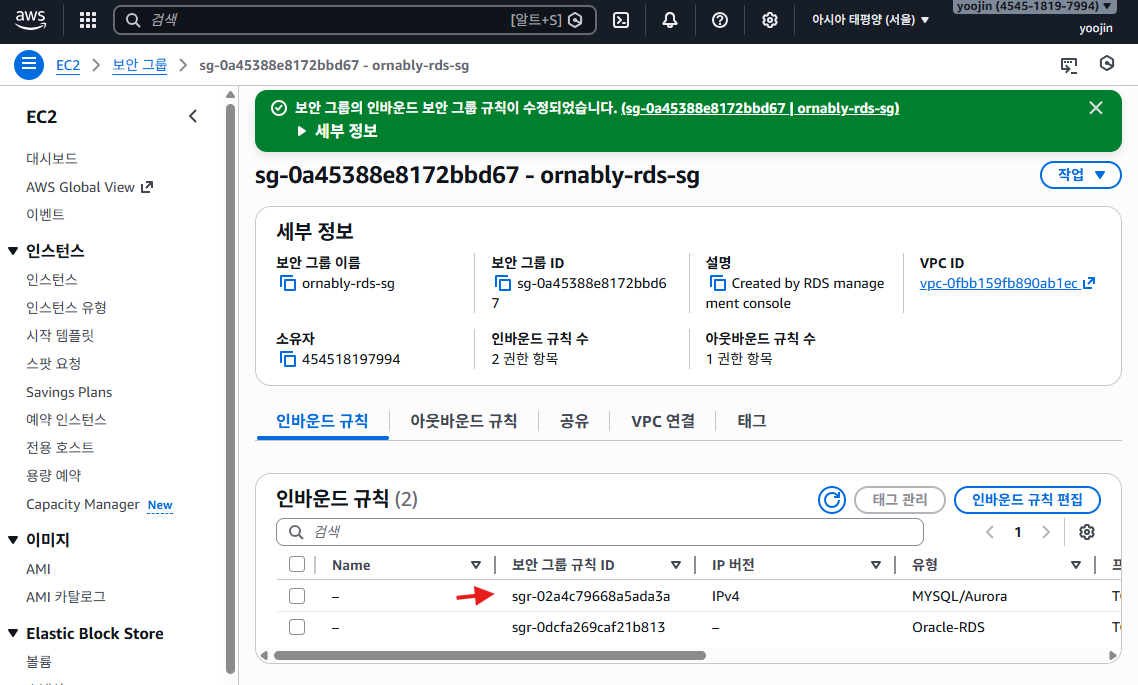This screenshot has width=1138, height=685.
Task: Refresh the inbound rules list
Action: click(832, 500)
